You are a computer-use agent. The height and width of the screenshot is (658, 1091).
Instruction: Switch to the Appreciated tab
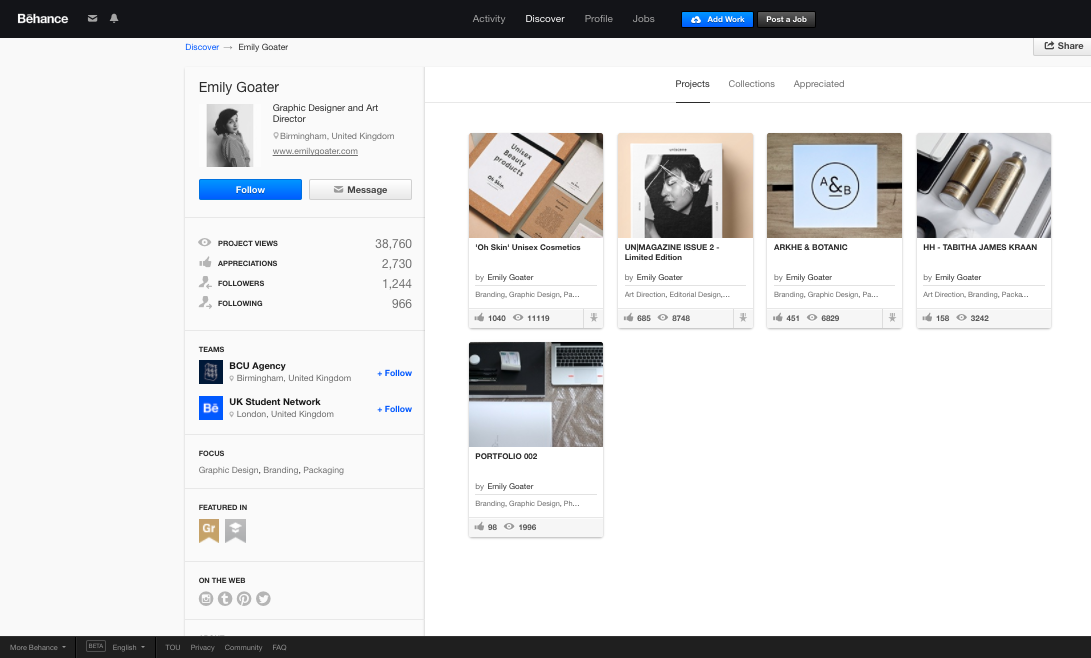(x=819, y=84)
